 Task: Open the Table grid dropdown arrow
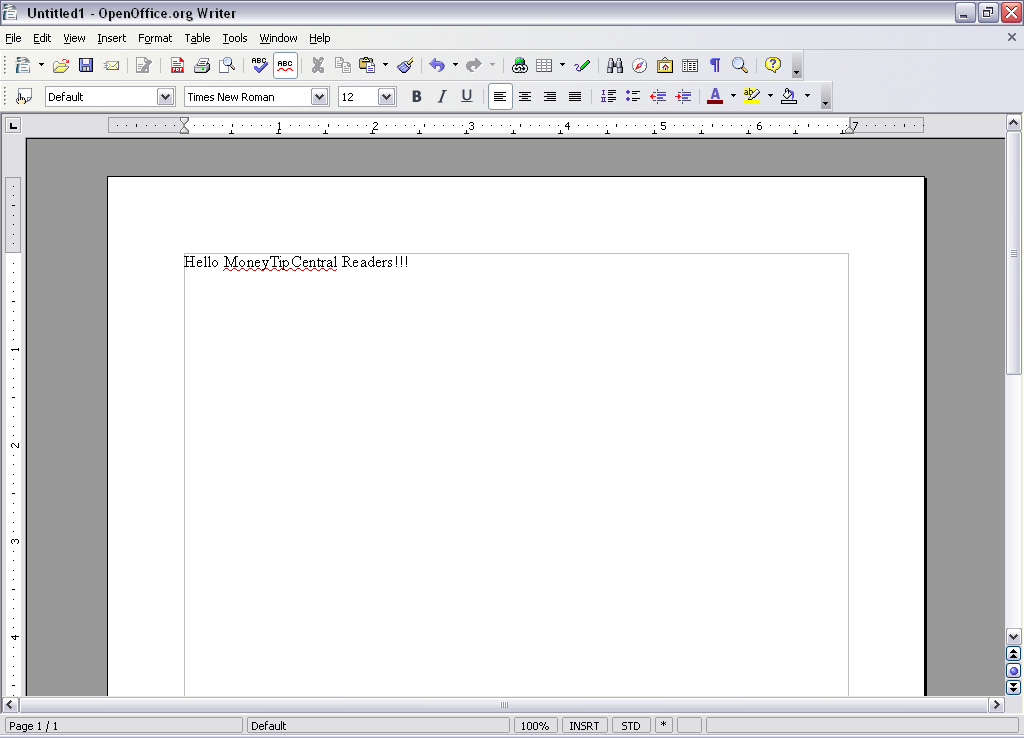[562, 65]
